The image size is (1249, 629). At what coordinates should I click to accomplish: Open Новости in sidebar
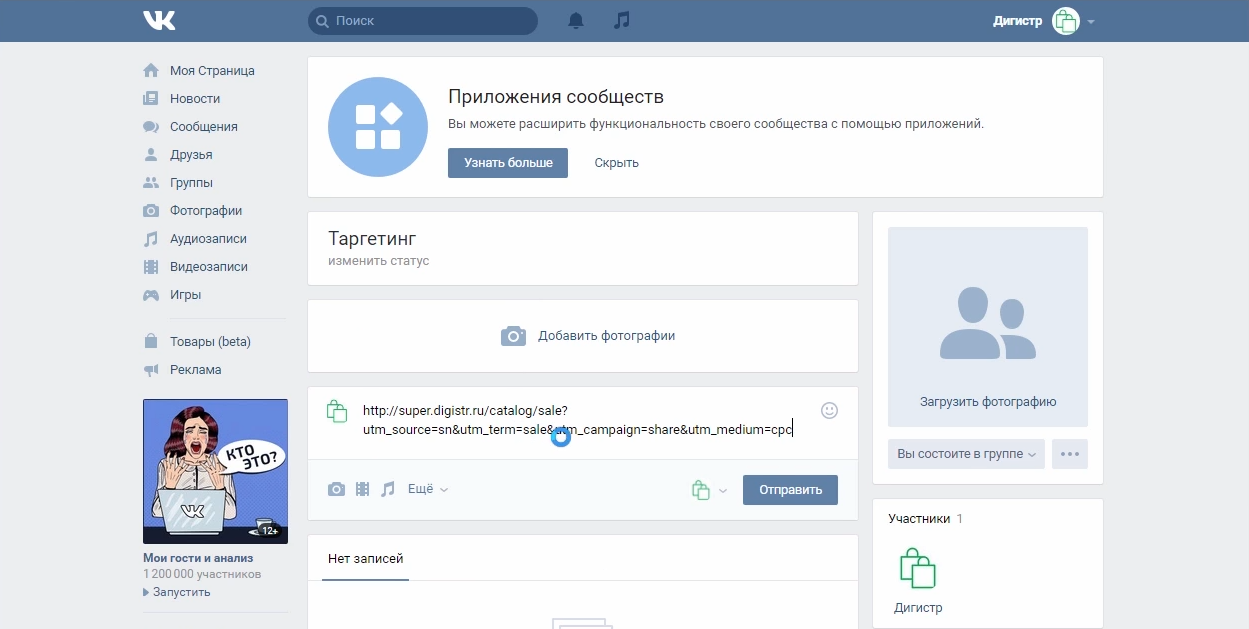coord(195,99)
